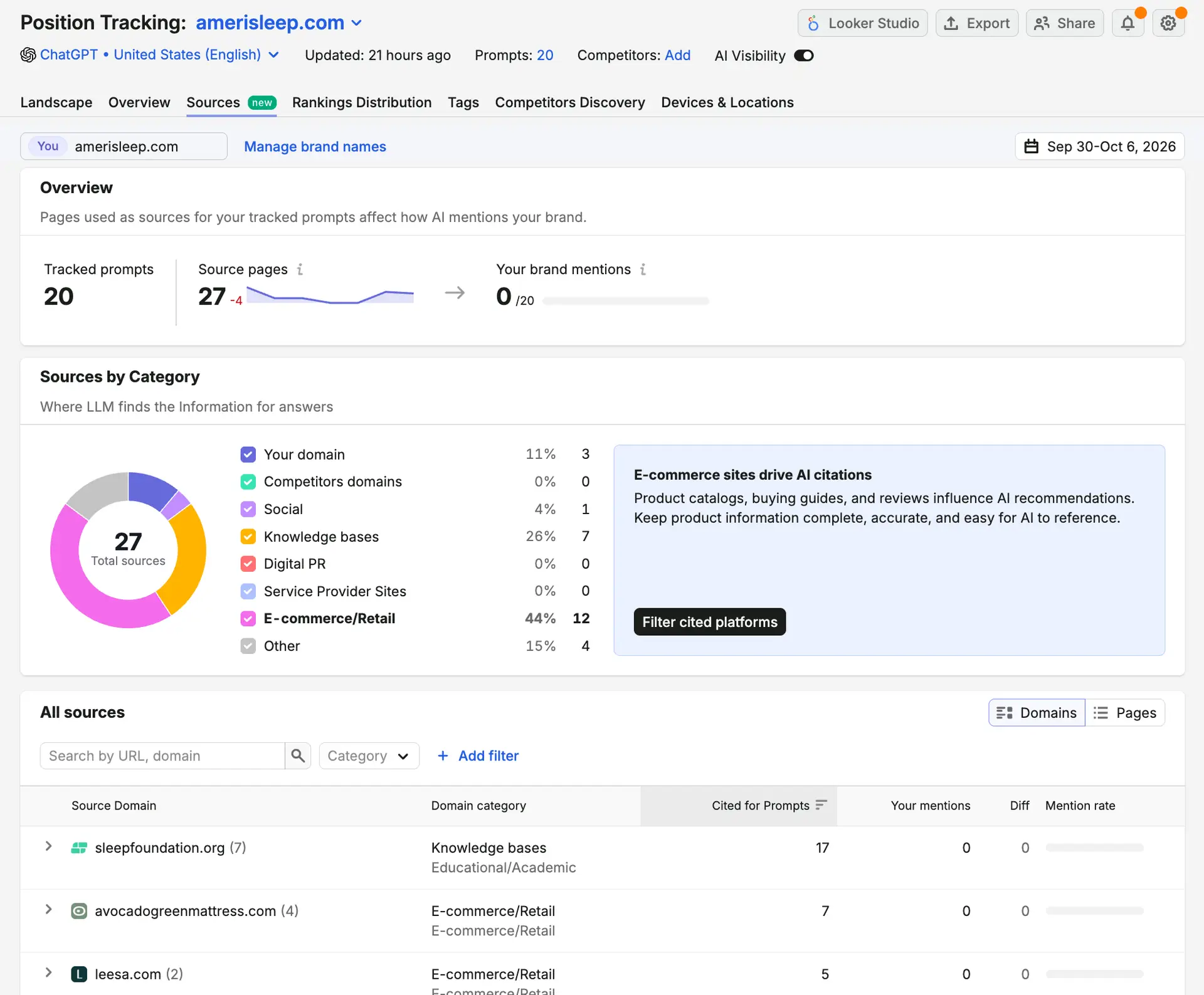Click the Cited for Prompts sort icon

coord(821,805)
